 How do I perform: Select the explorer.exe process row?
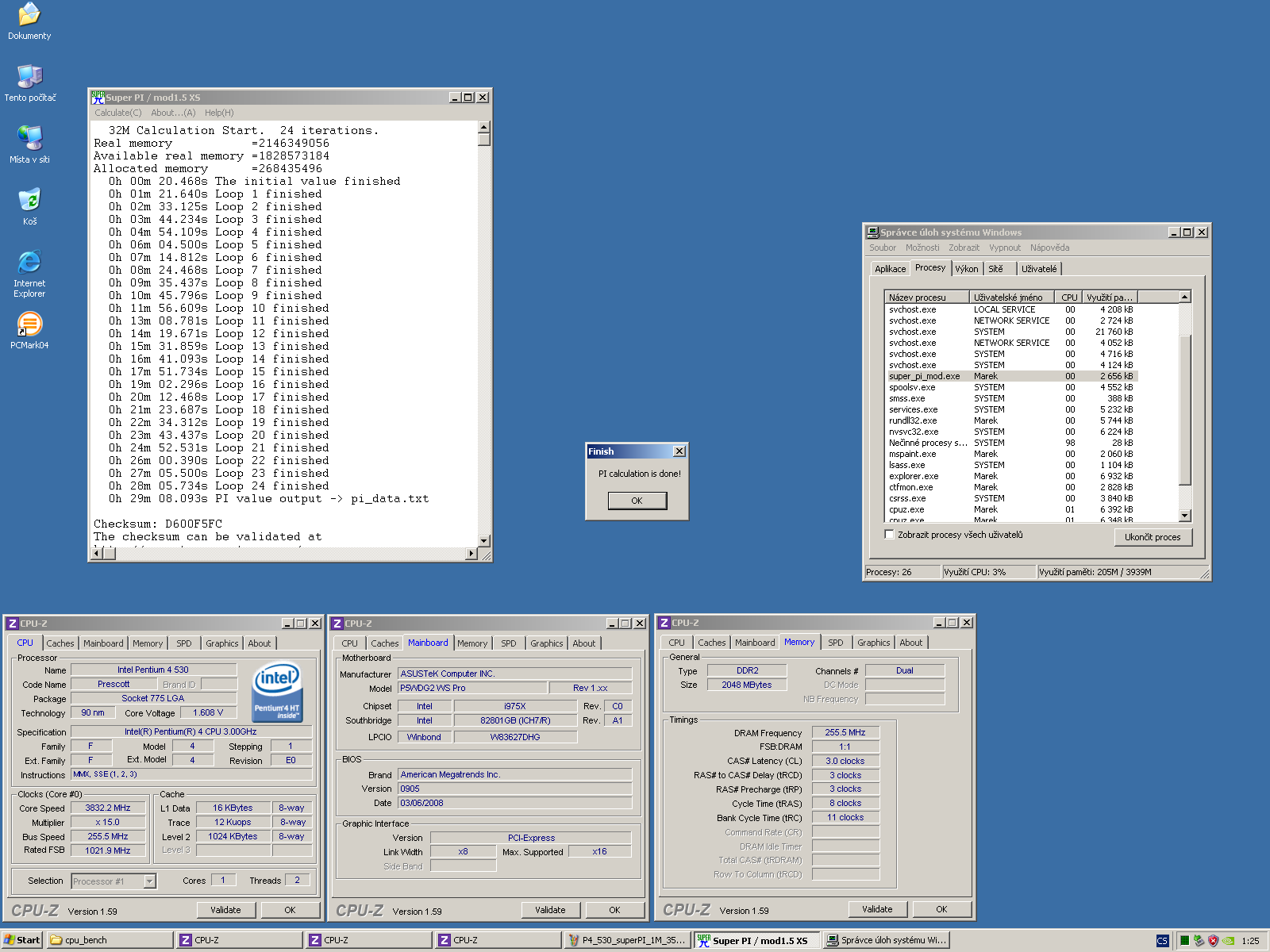pos(1012,476)
